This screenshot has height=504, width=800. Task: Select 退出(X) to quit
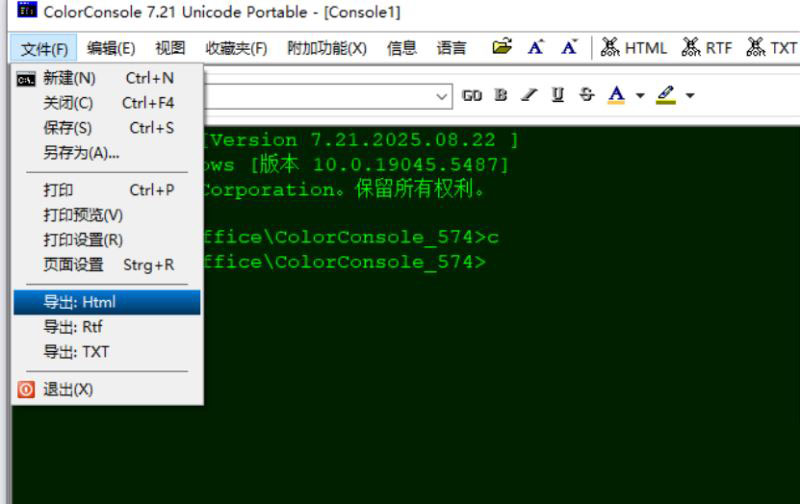point(107,390)
